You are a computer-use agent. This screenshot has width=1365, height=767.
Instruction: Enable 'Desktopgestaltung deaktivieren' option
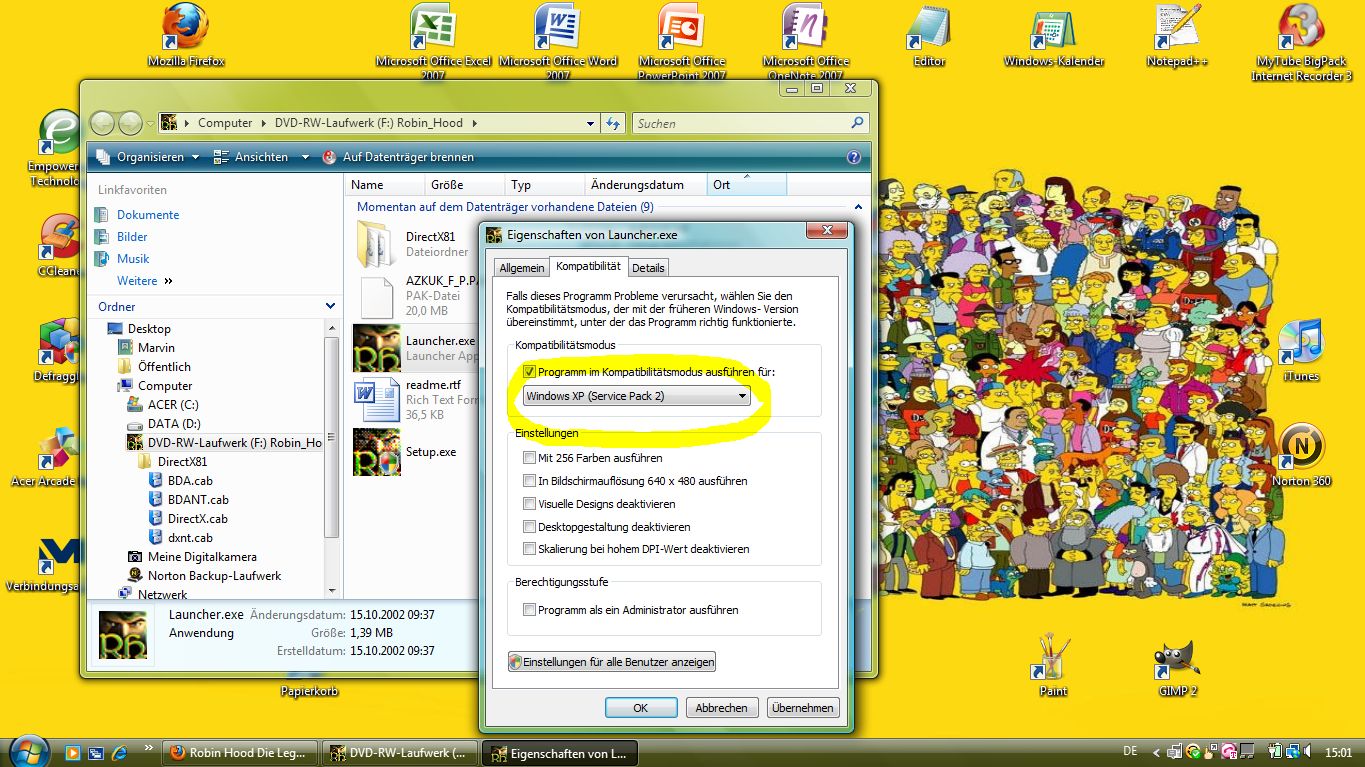(529, 527)
